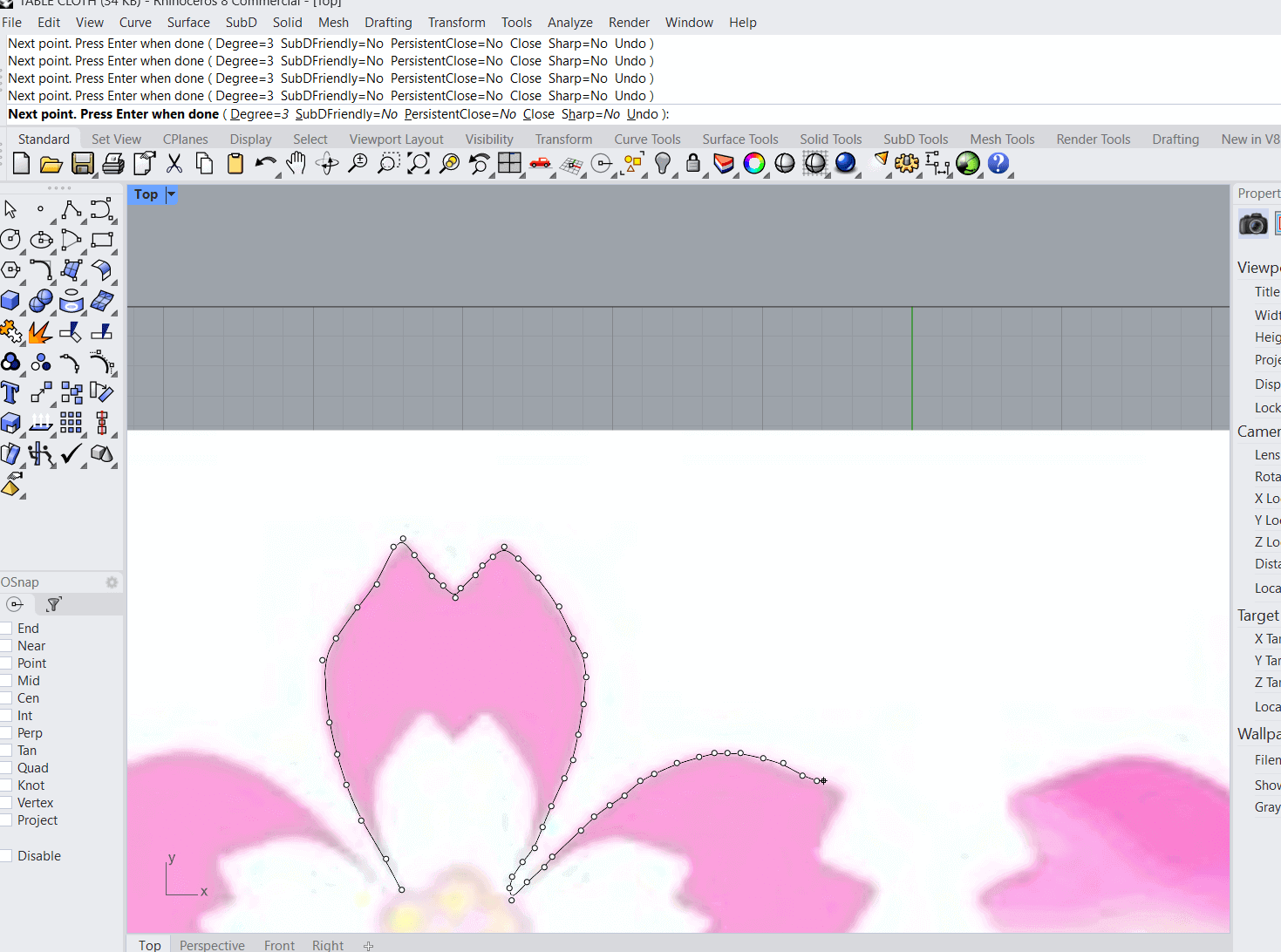Switch to the Perspective viewport tab
This screenshot has height=952, width=1281.
click(x=212, y=945)
